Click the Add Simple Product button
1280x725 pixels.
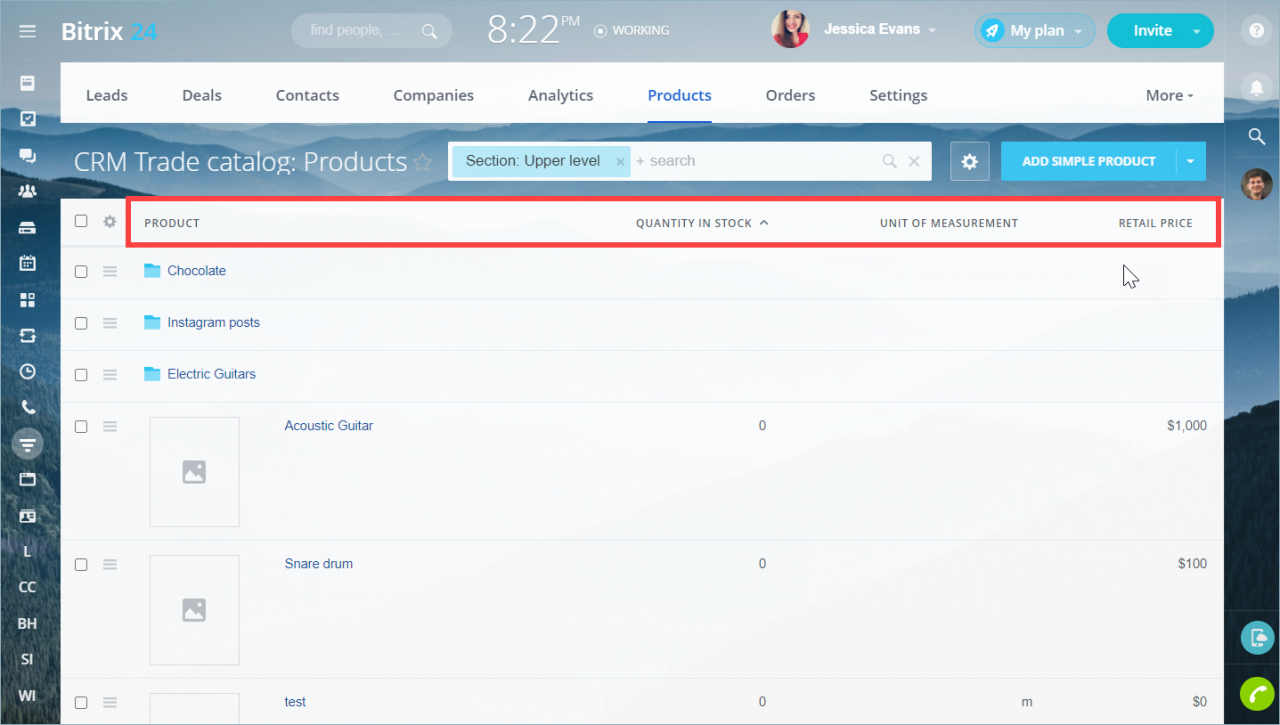click(1089, 161)
